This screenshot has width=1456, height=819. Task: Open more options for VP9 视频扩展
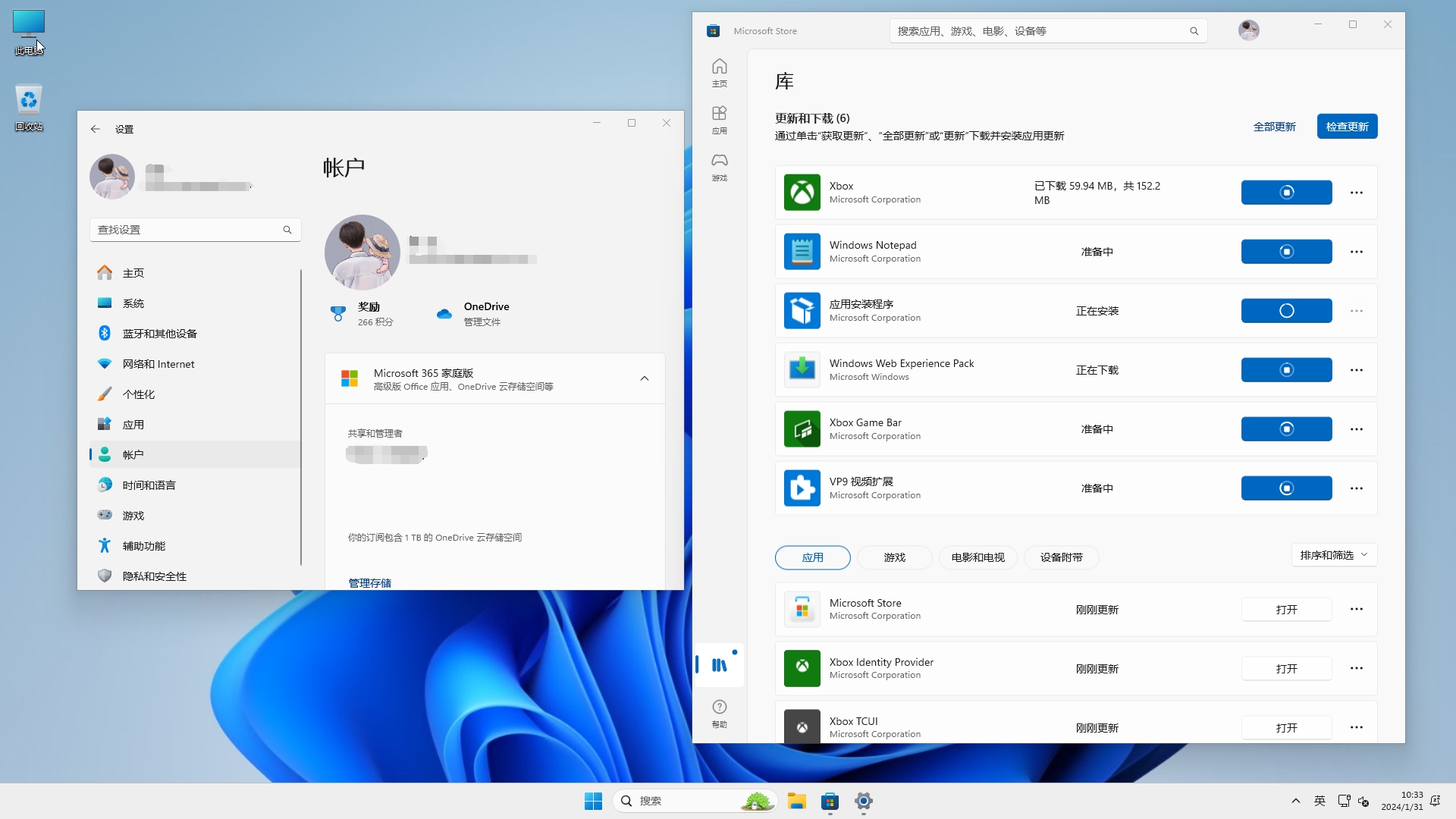[1356, 488]
